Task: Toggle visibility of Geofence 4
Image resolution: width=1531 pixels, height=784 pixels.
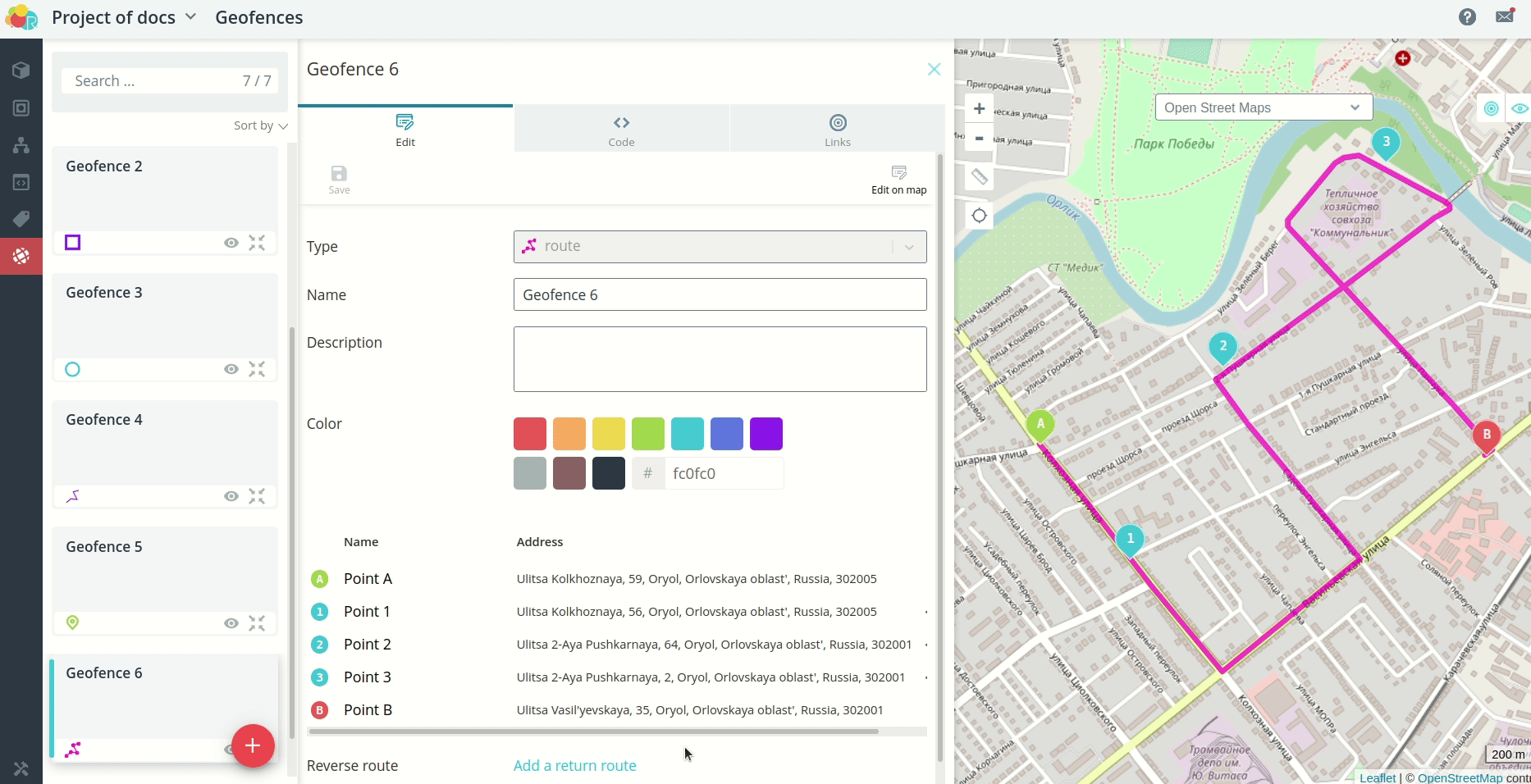Action: [231, 496]
